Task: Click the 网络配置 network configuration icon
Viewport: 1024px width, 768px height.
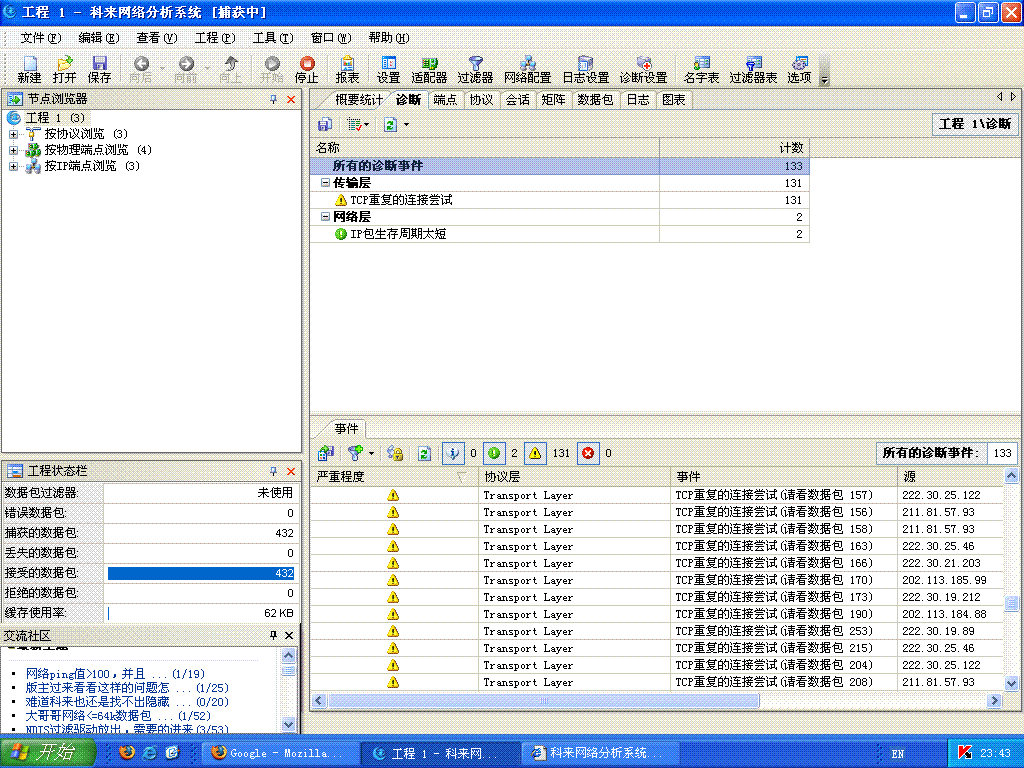Action: pos(527,69)
